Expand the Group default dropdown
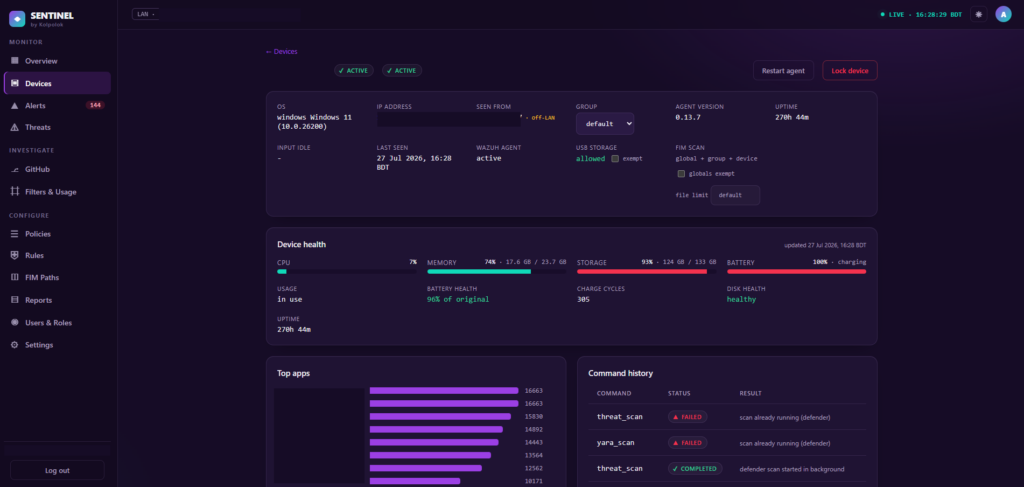This screenshot has height=487, width=1024. click(605, 123)
